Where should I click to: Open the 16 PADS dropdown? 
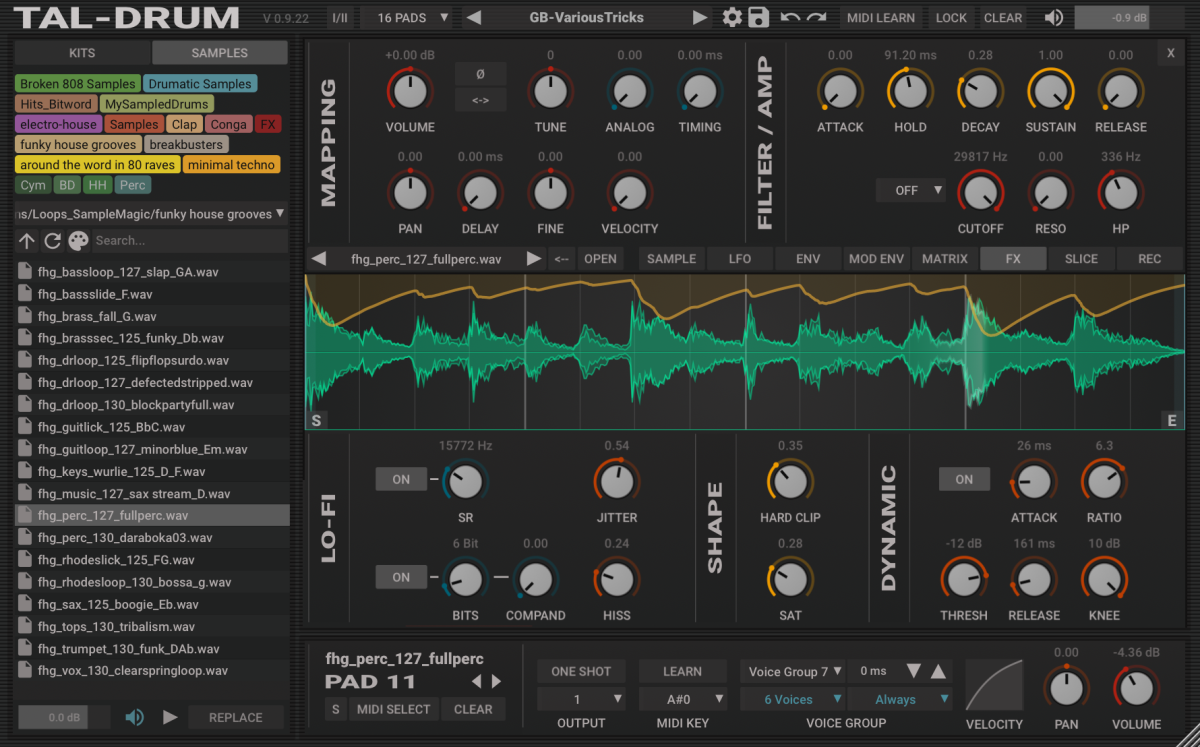(411, 17)
